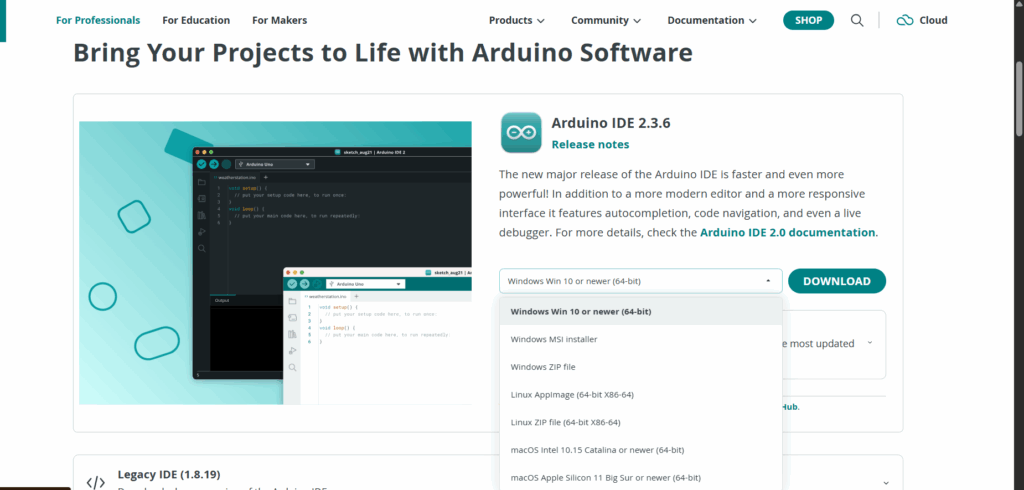Click the search magnifier icon

[857, 20]
